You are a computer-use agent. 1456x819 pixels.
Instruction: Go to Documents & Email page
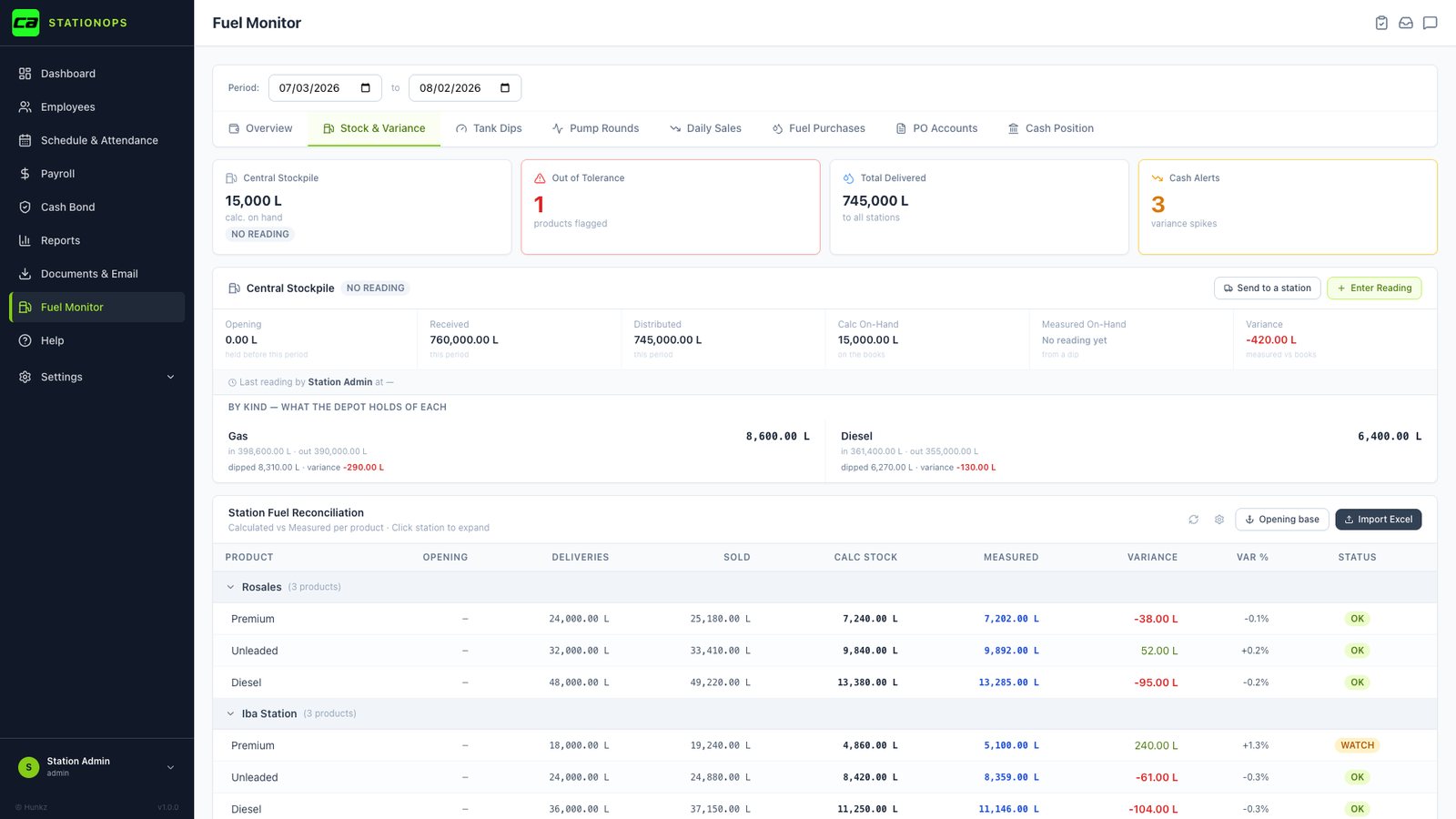pyautogui.click(x=96, y=274)
